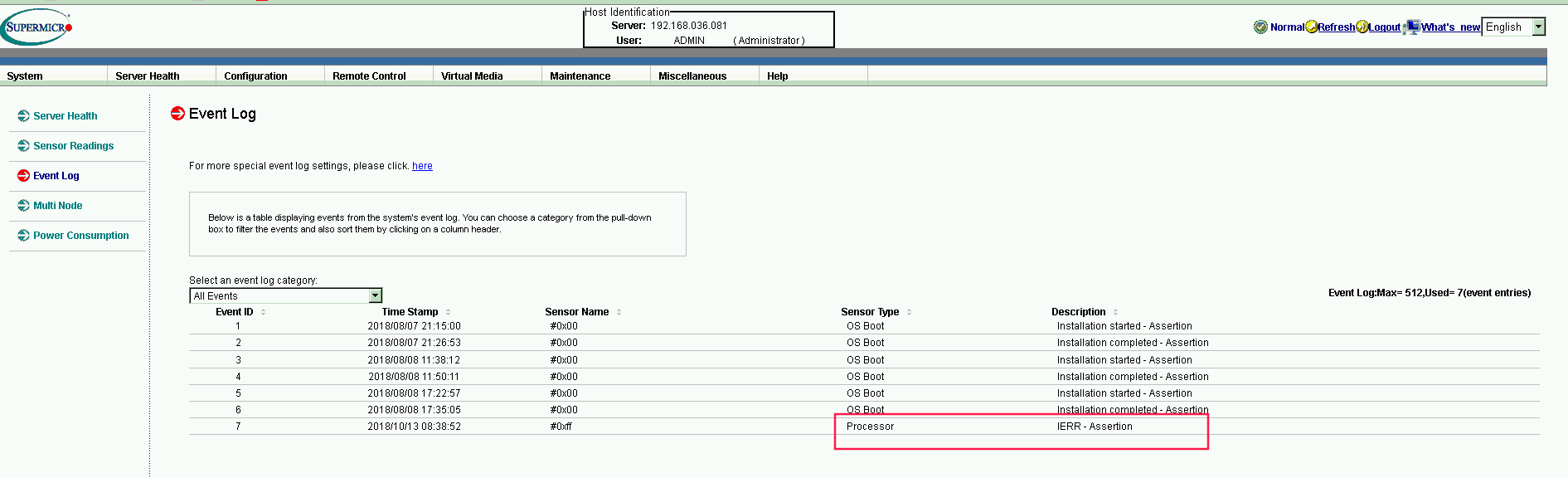Click the Refresh link
The height and width of the screenshot is (478, 1568).
click(1337, 27)
